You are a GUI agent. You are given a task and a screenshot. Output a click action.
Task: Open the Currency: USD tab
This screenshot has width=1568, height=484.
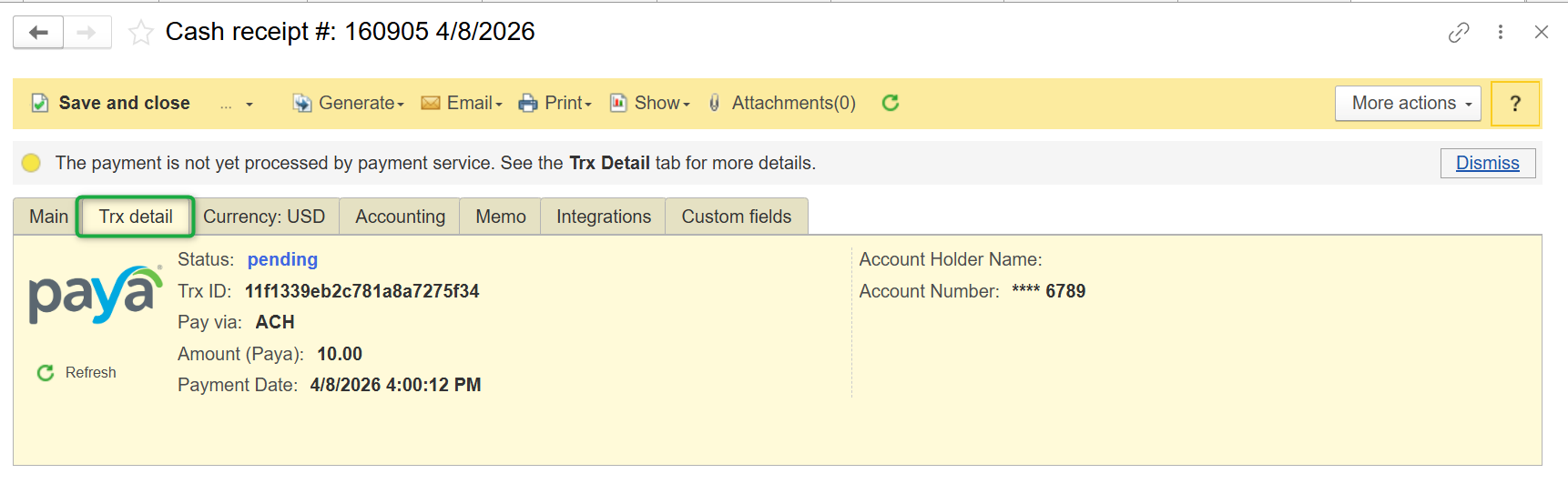pos(264,217)
